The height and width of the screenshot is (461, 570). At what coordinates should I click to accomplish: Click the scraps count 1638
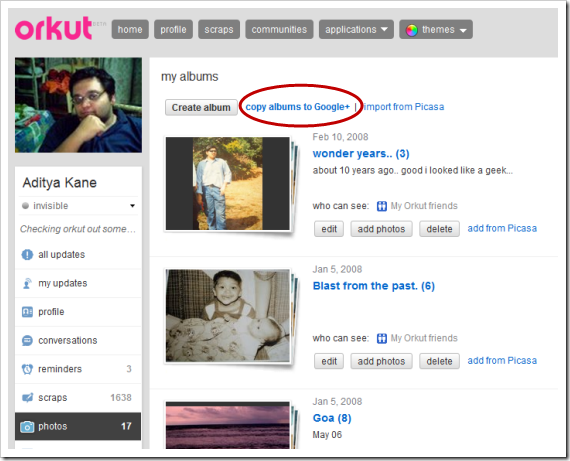coord(121,398)
